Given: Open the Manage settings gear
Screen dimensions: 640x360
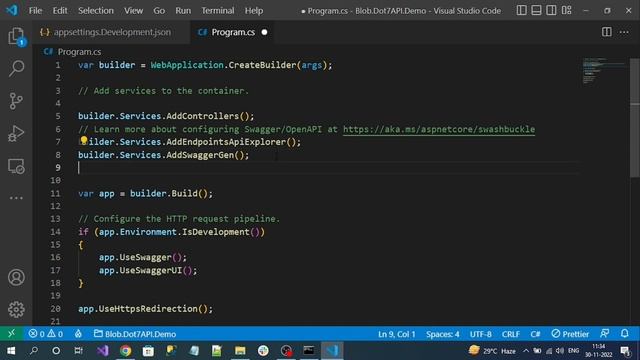Looking at the screenshot, I should (16, 309).
